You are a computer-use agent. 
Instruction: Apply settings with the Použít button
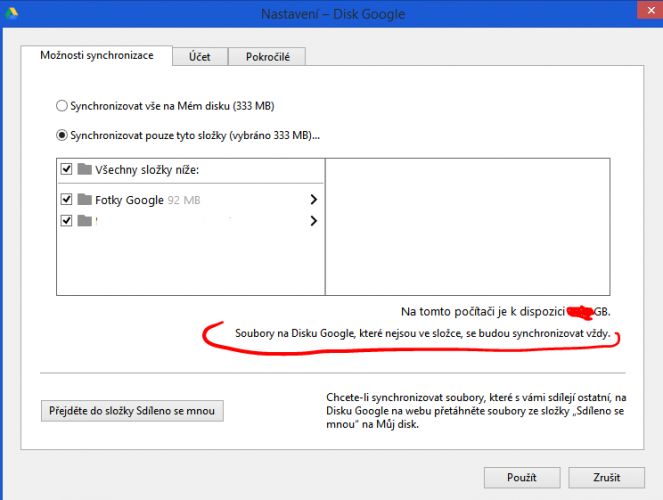pyautogui.click(x=522, y=478)
